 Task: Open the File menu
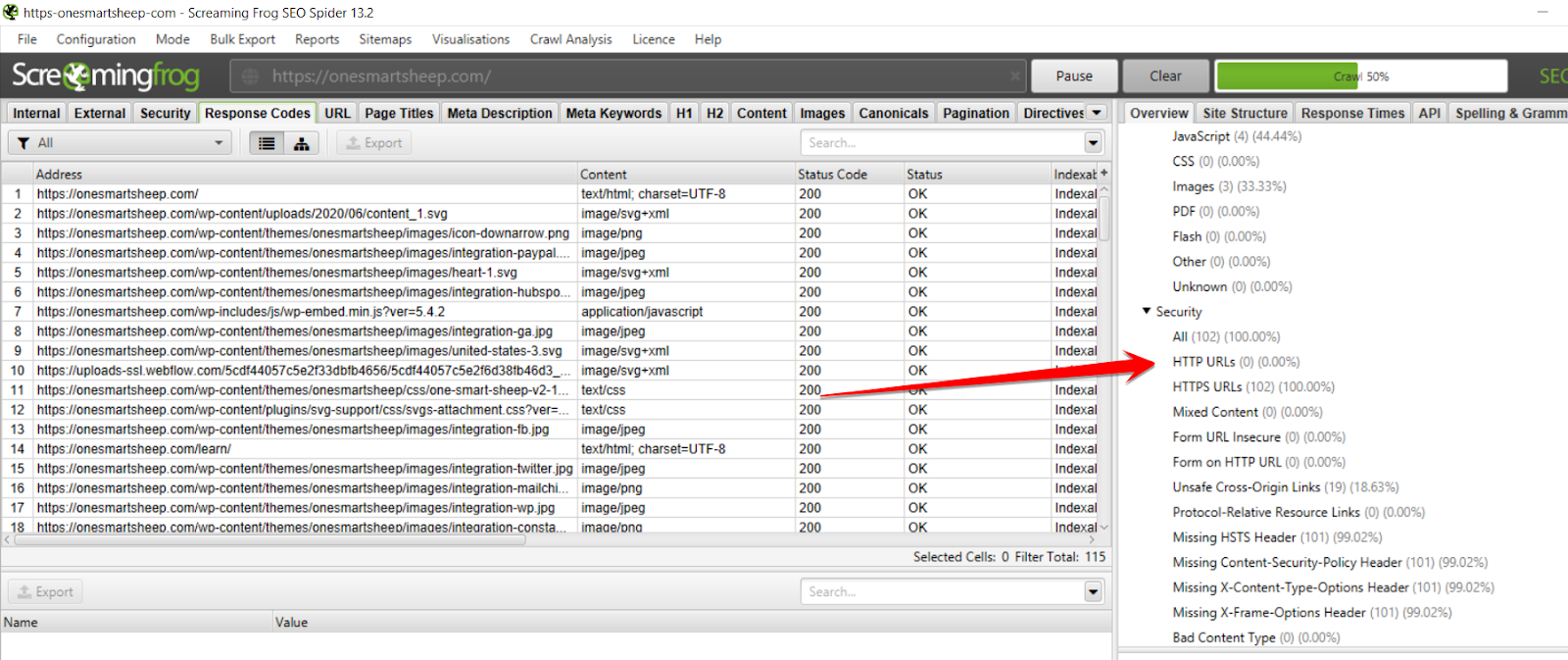[27, 39]
